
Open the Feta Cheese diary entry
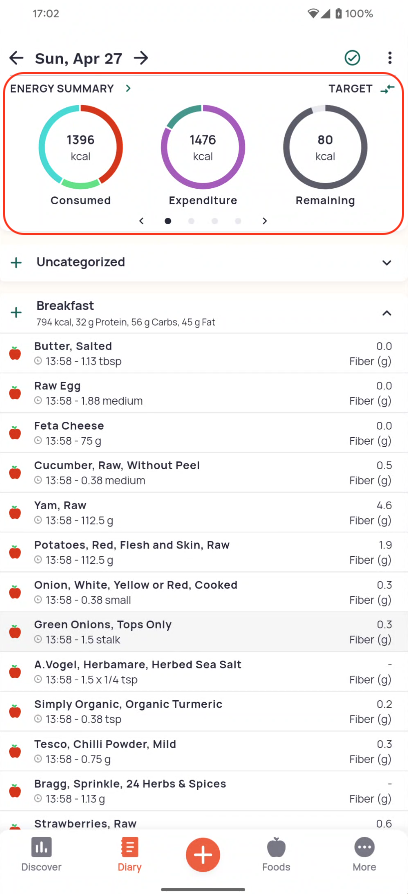[x=204, y=433]
